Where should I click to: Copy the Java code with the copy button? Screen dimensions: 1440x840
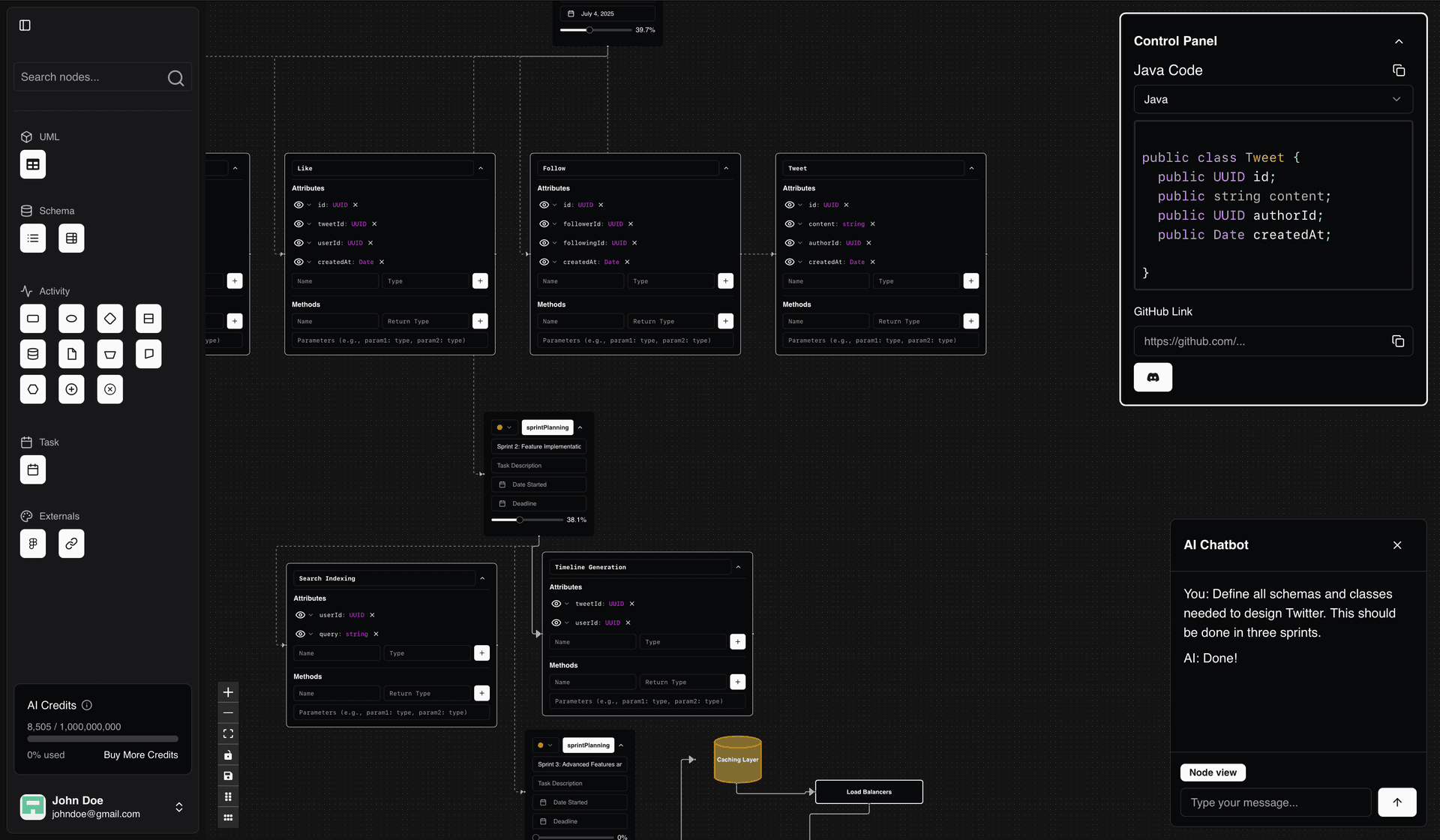[x=1399, y=70]
